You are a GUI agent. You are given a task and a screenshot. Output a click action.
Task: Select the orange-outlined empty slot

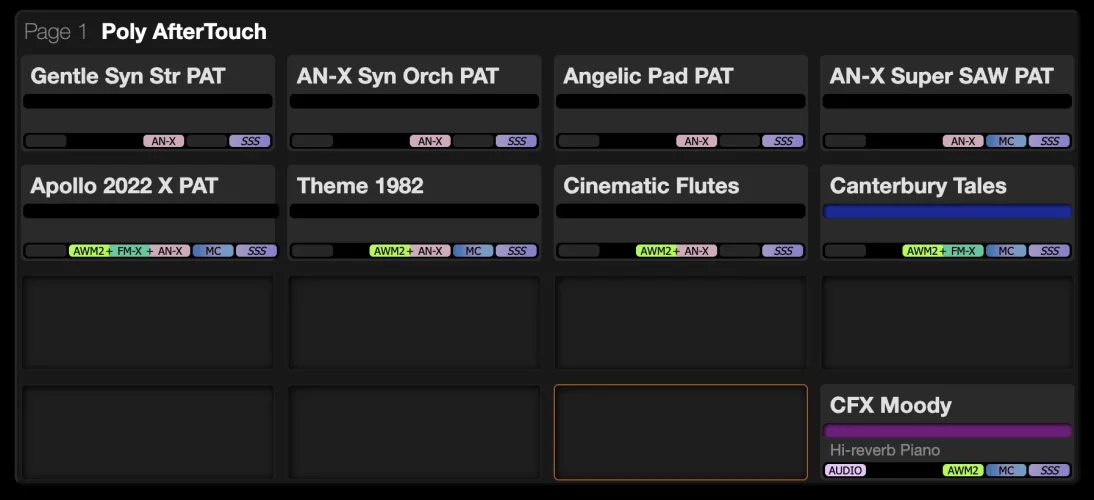pyautogui.click(x=680, y=432)
